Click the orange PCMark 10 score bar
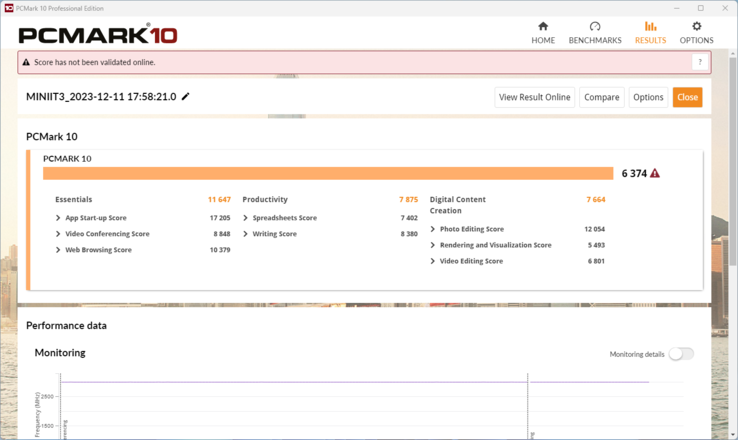The image size is (738, 440). (x=328, y=173)
